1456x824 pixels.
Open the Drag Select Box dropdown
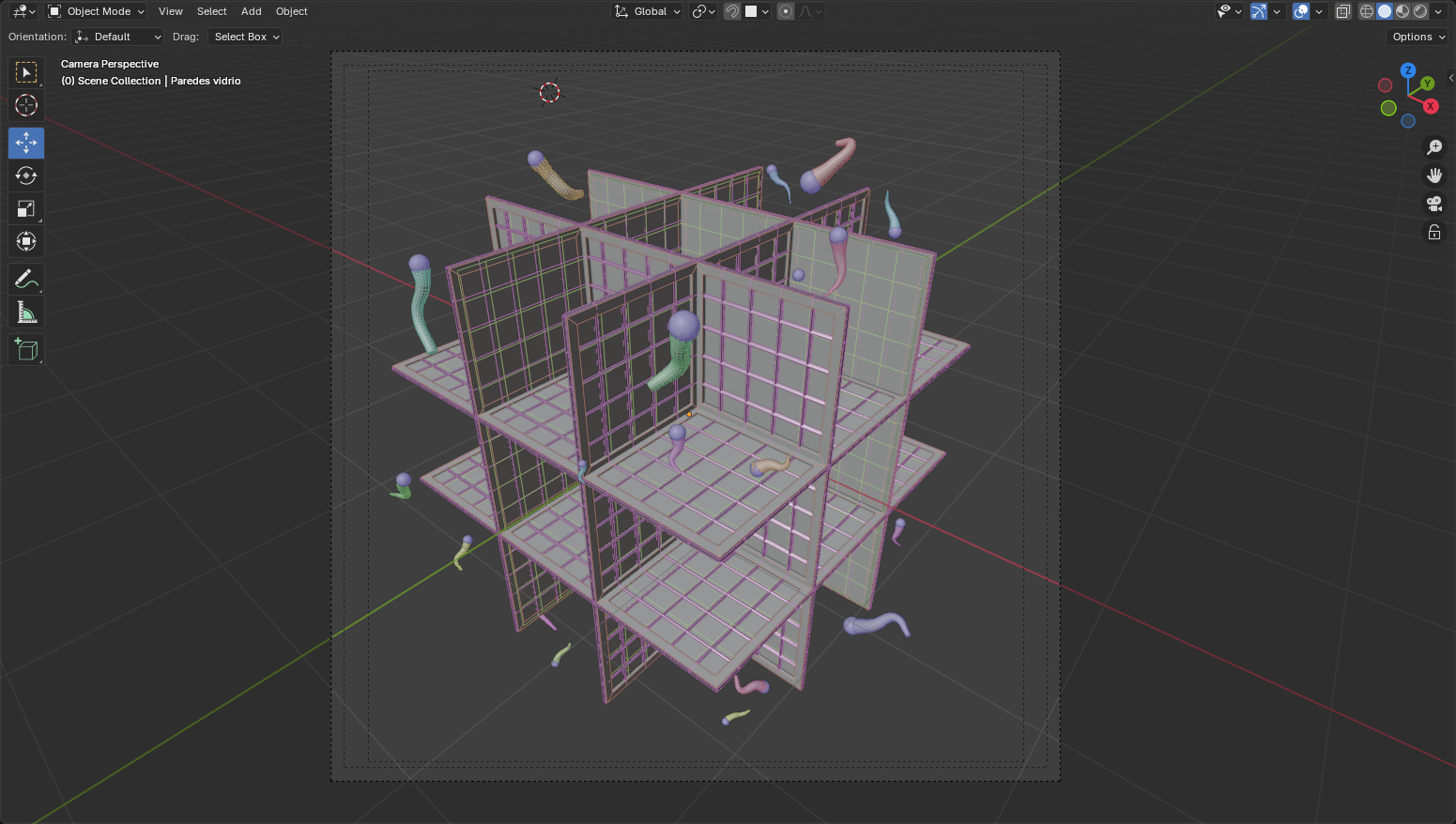pos(245,37)
